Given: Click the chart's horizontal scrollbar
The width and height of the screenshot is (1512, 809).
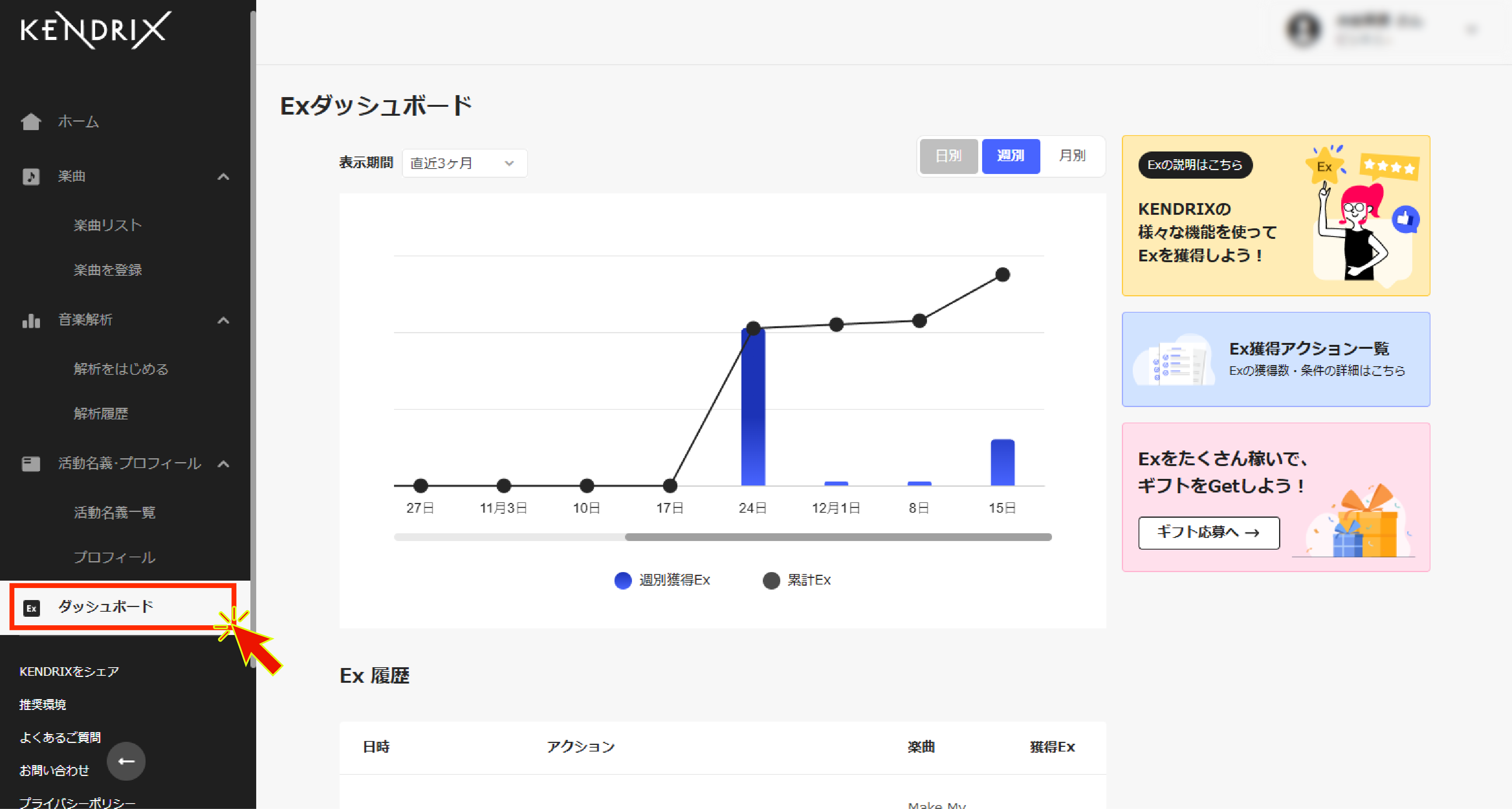Looking at the screenshot, I should click(x=838, y=537).
